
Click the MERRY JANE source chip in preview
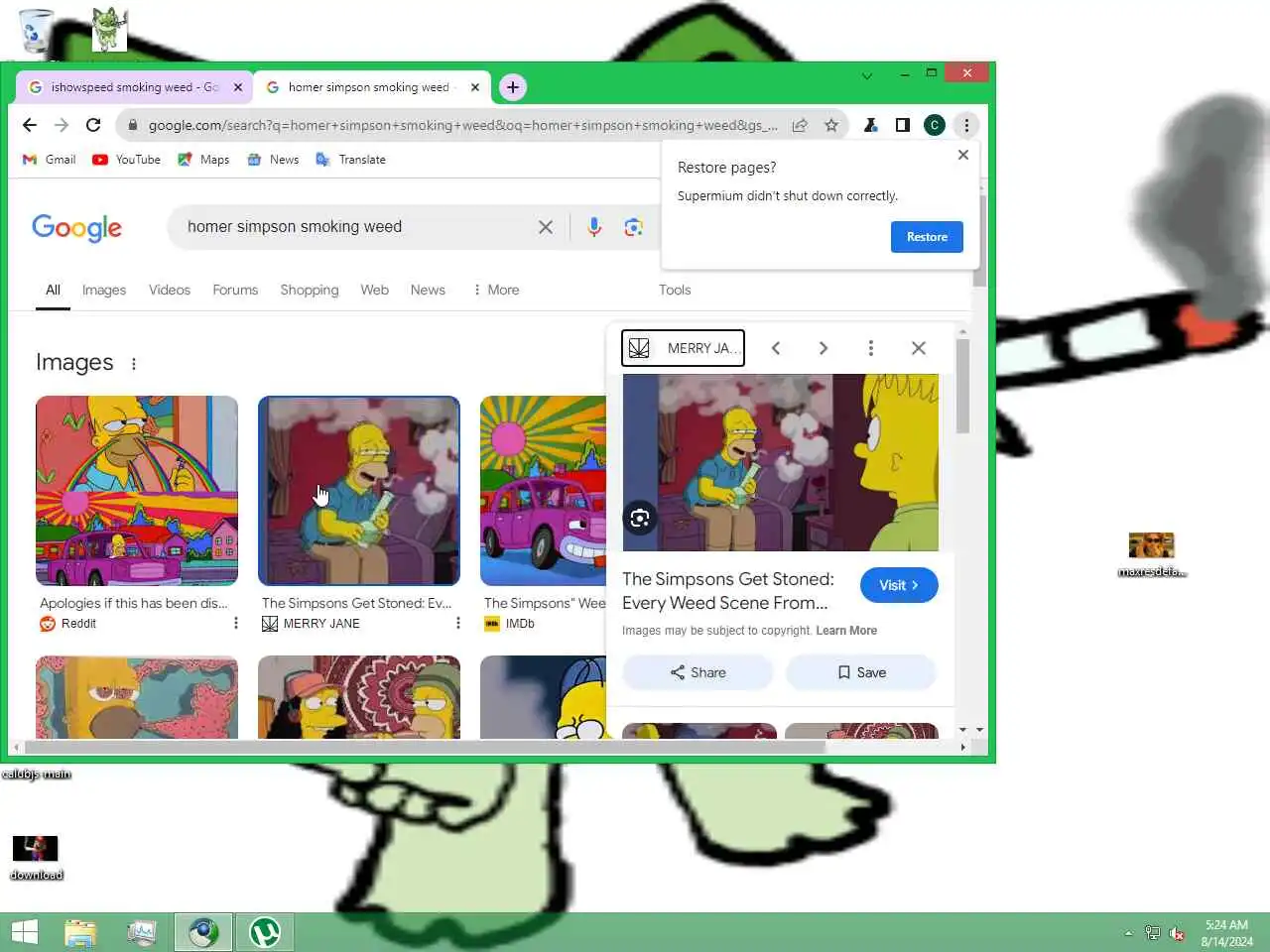(683, 348)
